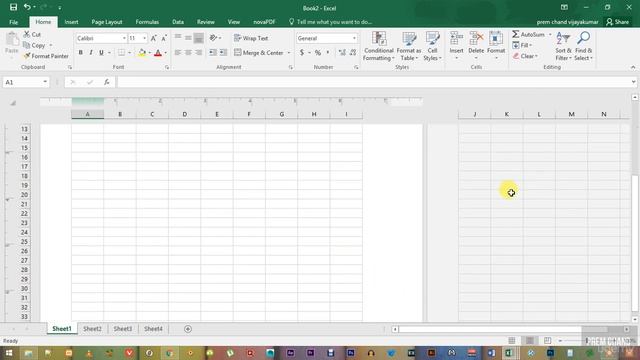Viewport: 640px width, 360px height.
Task: Decrease font size with the small A icon
Action: (x=164, y=38)
